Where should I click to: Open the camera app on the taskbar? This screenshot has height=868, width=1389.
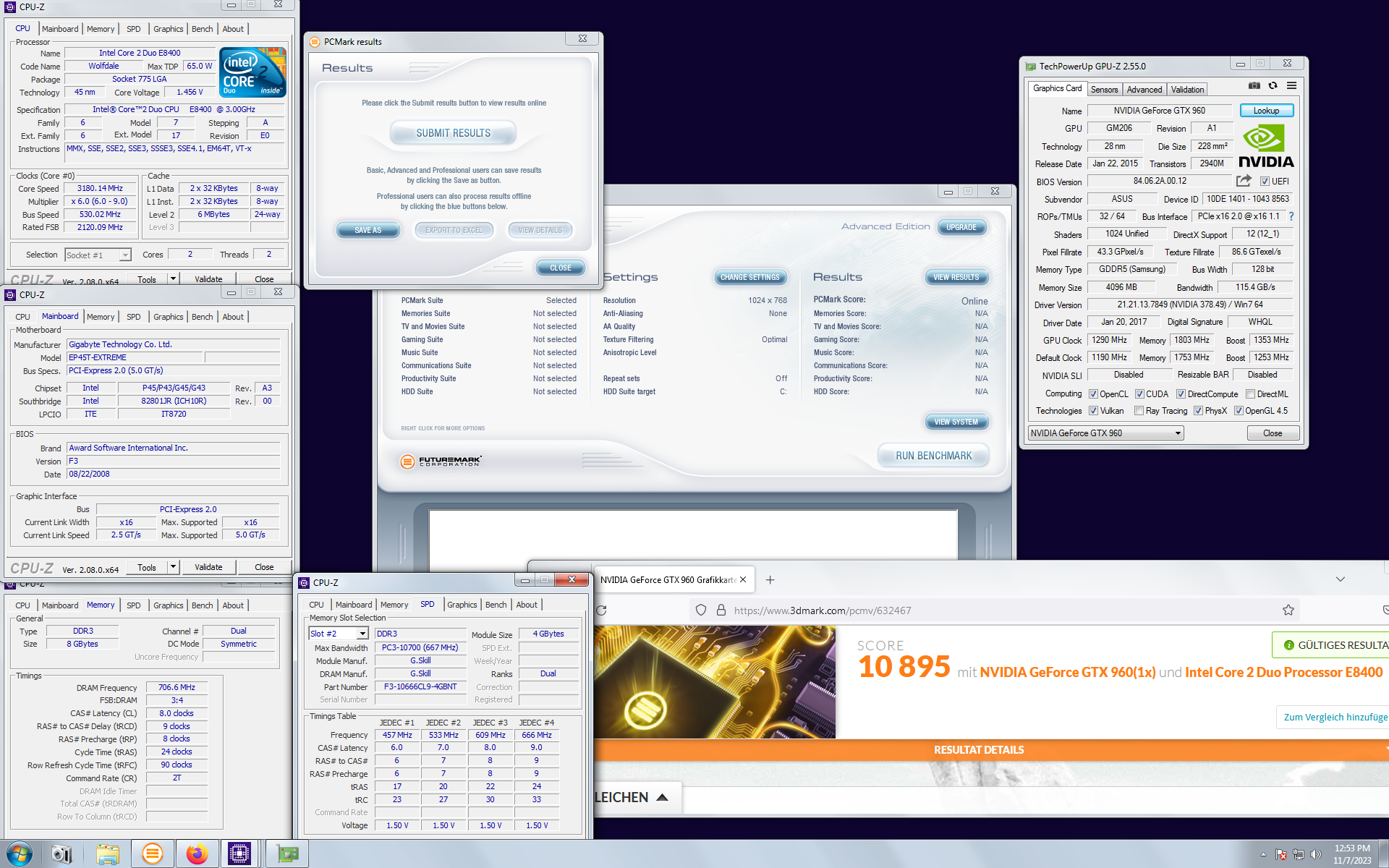(x=62, y=854)
